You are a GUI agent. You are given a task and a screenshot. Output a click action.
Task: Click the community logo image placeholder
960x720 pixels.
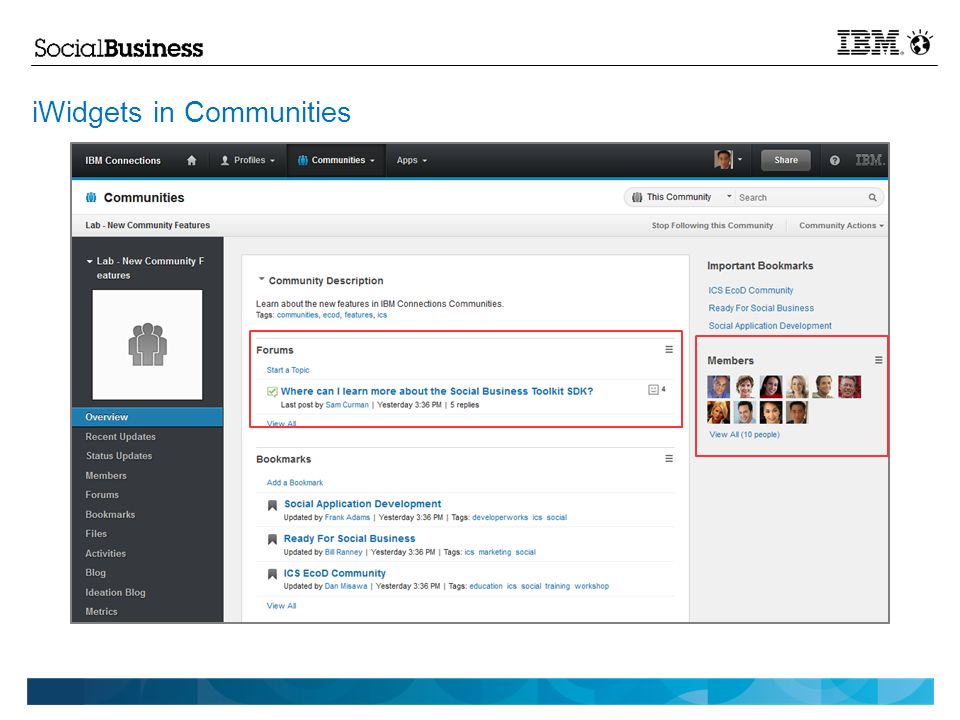(x=147, y=345)
